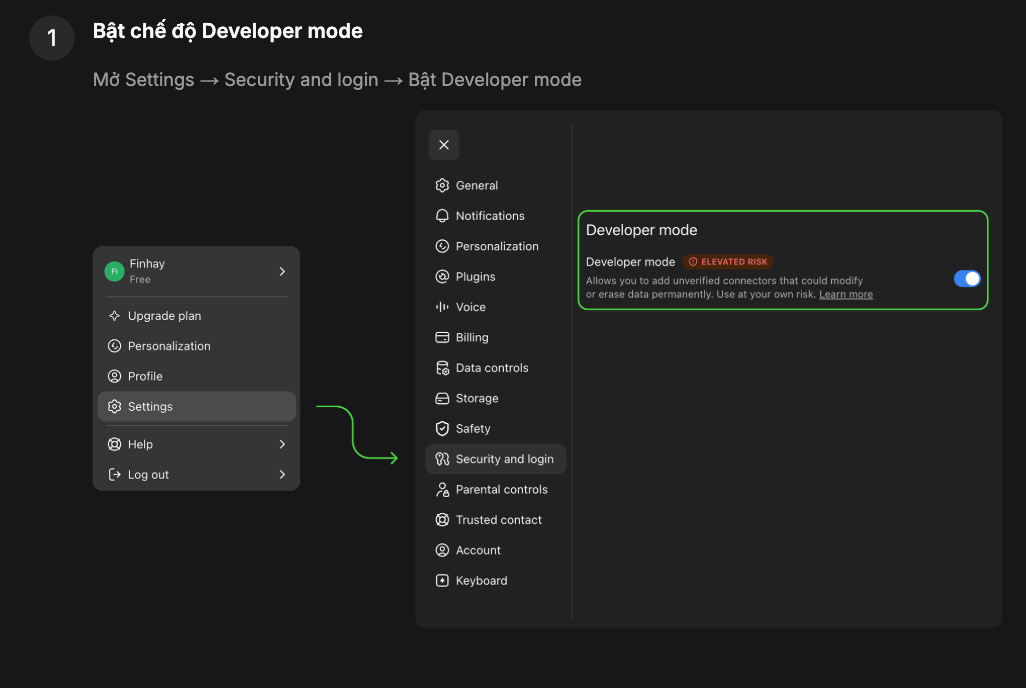Viewport: 1026px width, 688px height.
Task: Click the Storage drive icon
Action: click(x=442, y=398)
